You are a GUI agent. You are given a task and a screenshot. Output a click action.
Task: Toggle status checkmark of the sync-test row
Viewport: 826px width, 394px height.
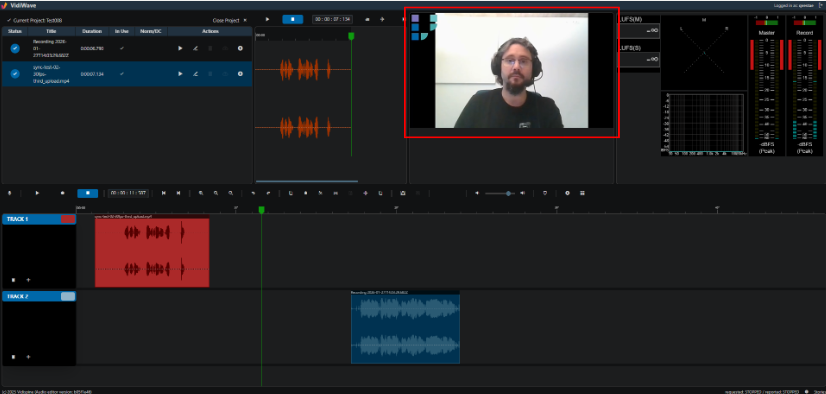15,74
